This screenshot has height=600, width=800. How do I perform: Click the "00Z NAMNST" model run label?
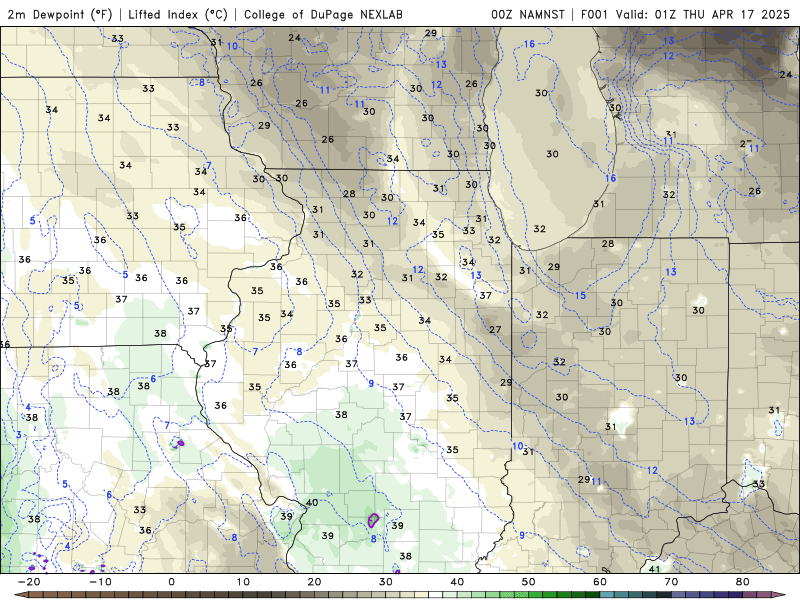(x=528, y=14)
